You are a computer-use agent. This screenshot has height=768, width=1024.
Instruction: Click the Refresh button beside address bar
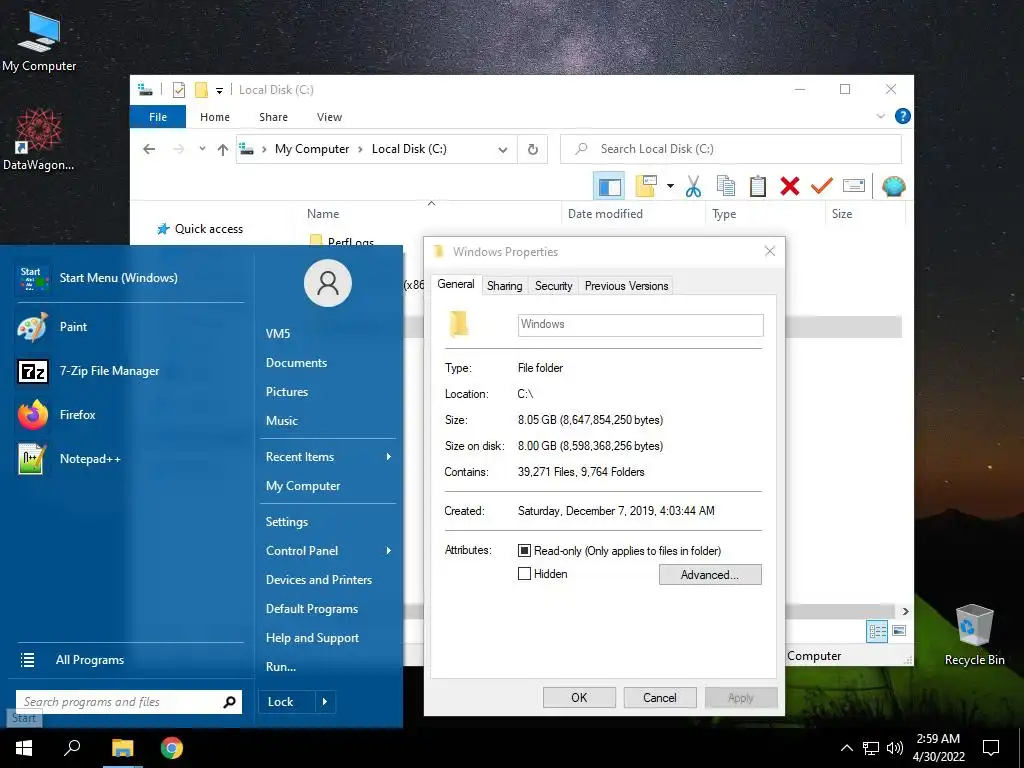(x=533, y=150)
